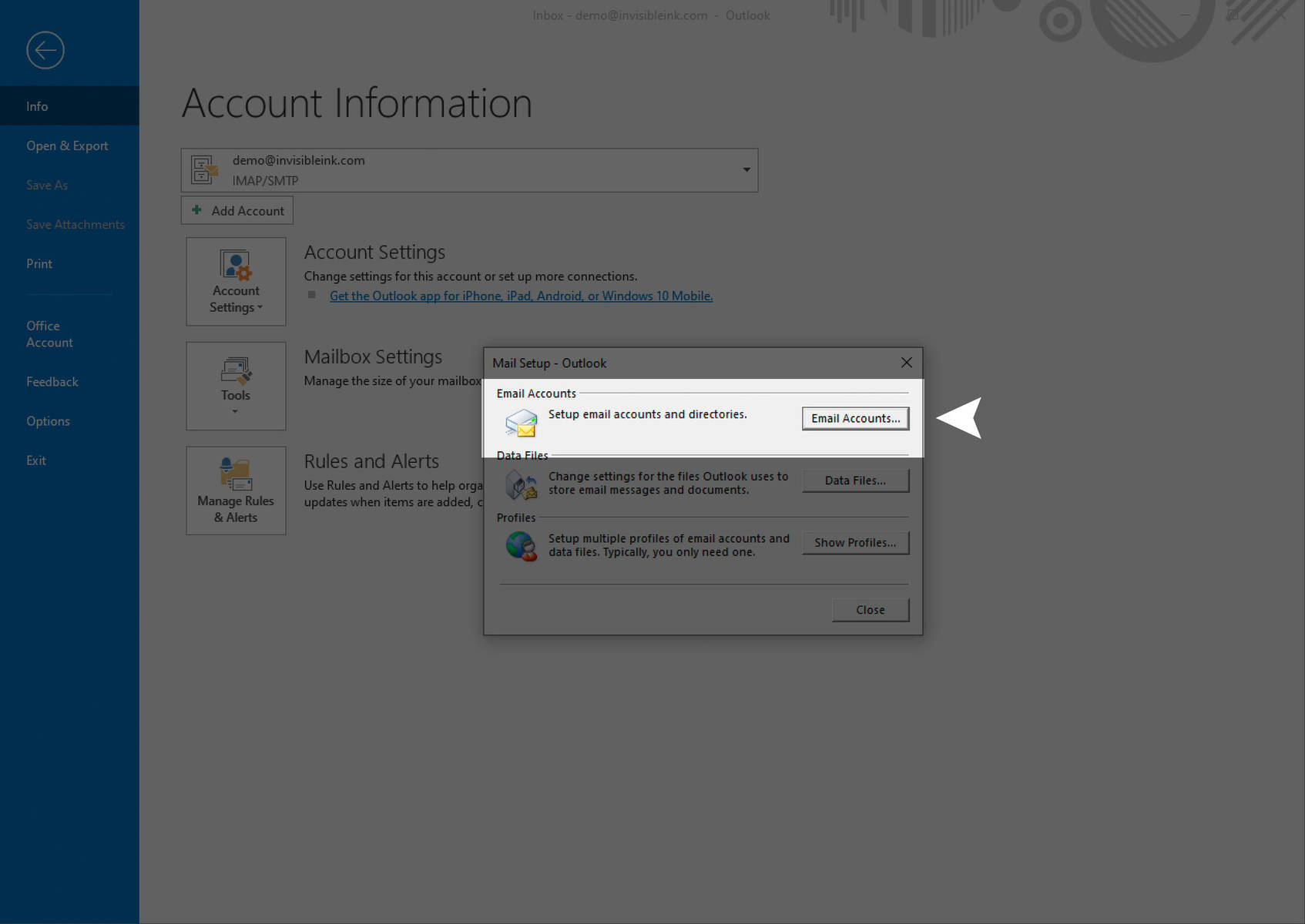
Task: Click the Account Settings section heading
Action: [x=374, y=252]
